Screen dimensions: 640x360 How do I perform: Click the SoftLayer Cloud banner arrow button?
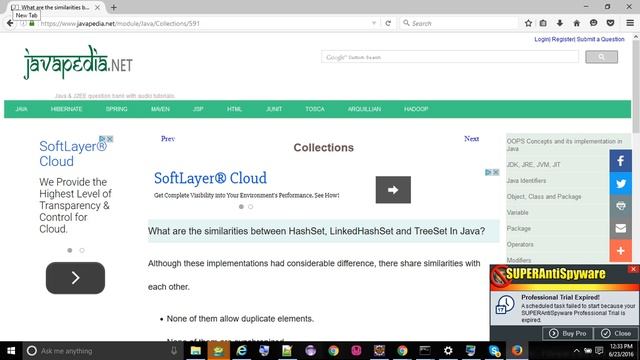[x=393, y=190]
